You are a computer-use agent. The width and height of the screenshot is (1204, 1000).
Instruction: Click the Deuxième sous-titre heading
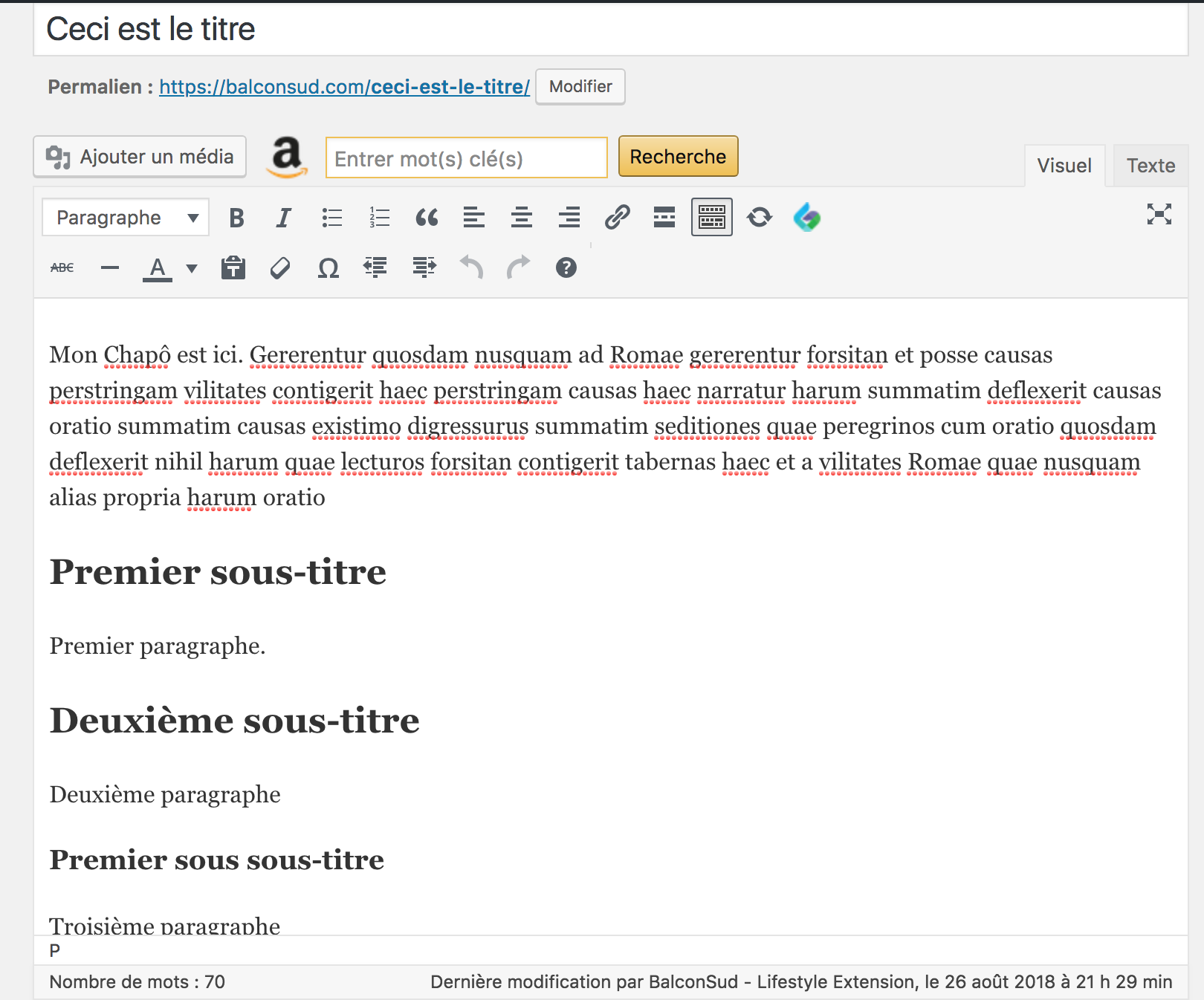click(234, 721)
